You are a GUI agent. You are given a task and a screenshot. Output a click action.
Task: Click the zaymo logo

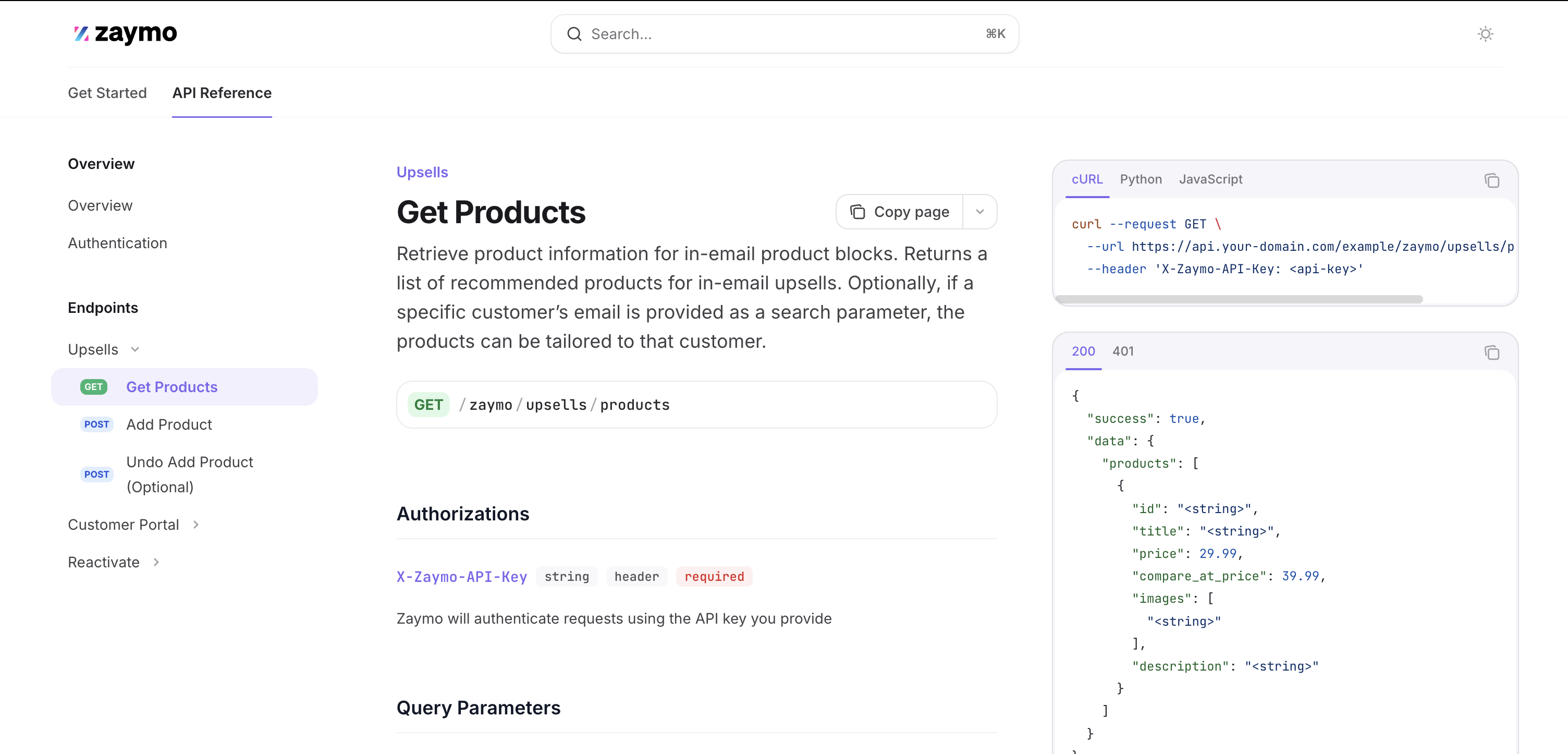126,33
